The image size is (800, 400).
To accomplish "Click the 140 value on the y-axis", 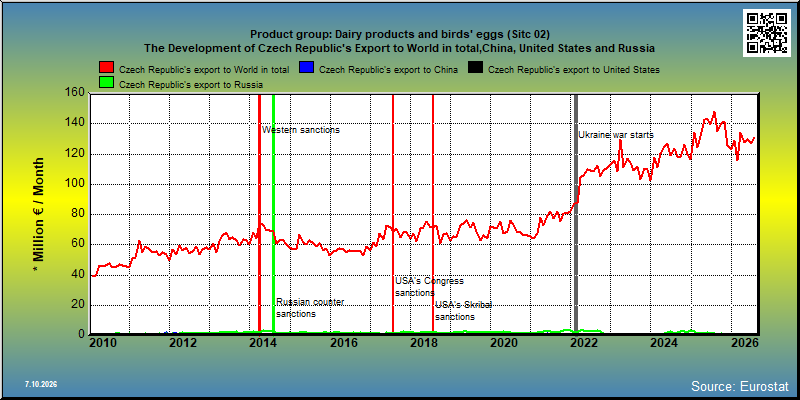I will [76, 123].
